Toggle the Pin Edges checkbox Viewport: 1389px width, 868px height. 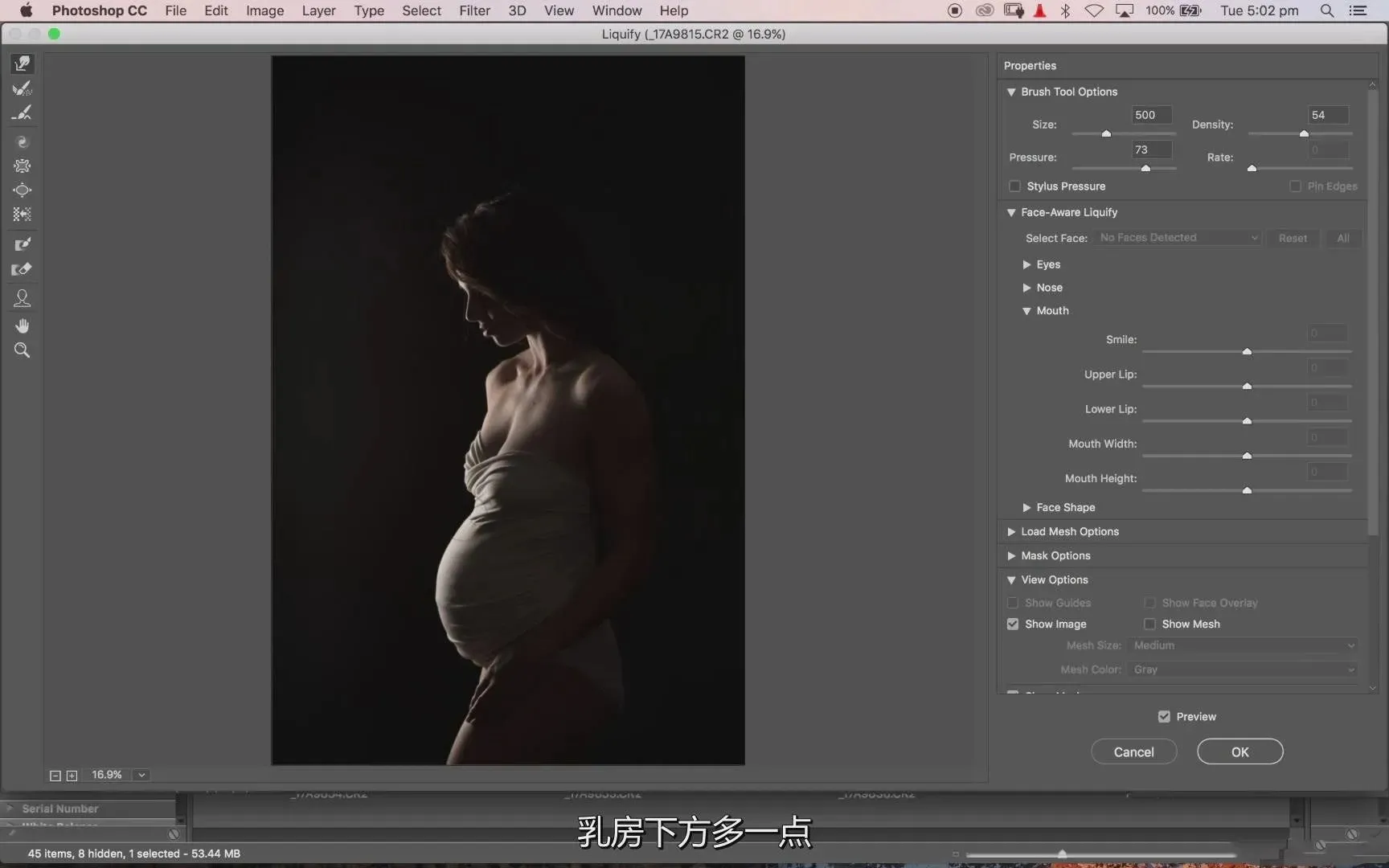coord(1295,186)
